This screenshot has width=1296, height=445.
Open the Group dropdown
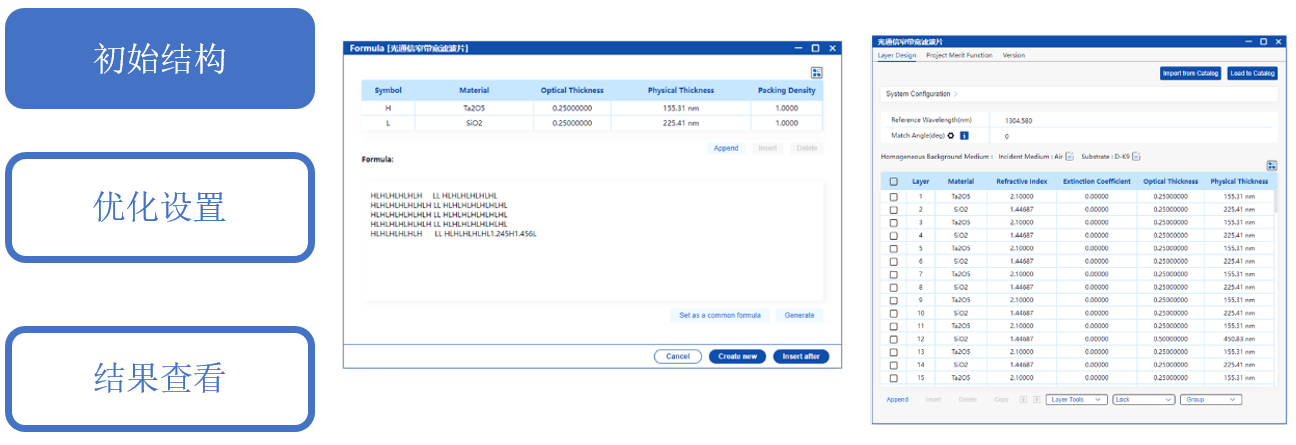pyautogui.click(x=1211, y=399)
